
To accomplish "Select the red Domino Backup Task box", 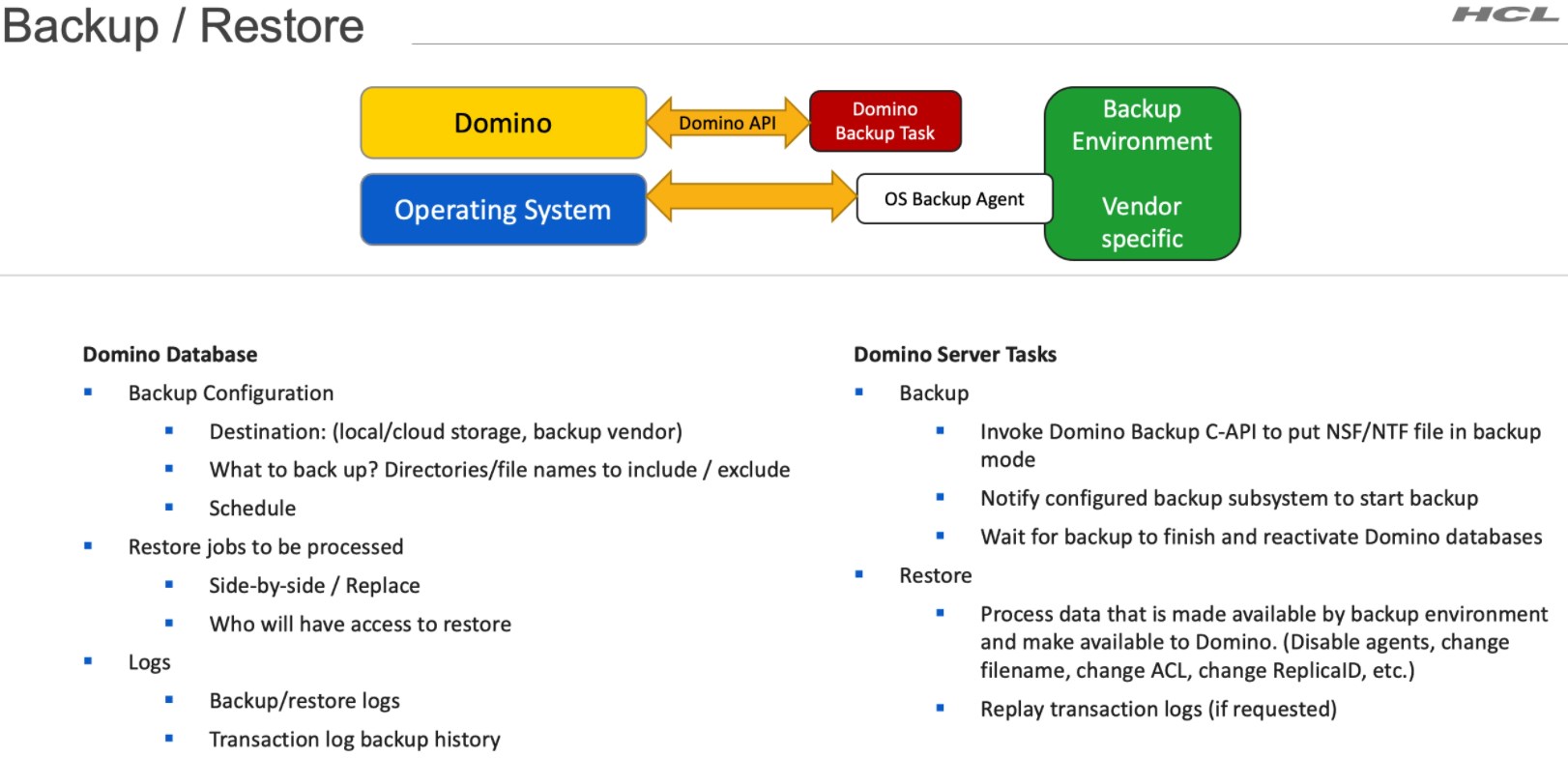I will click(x=885, y=121).
